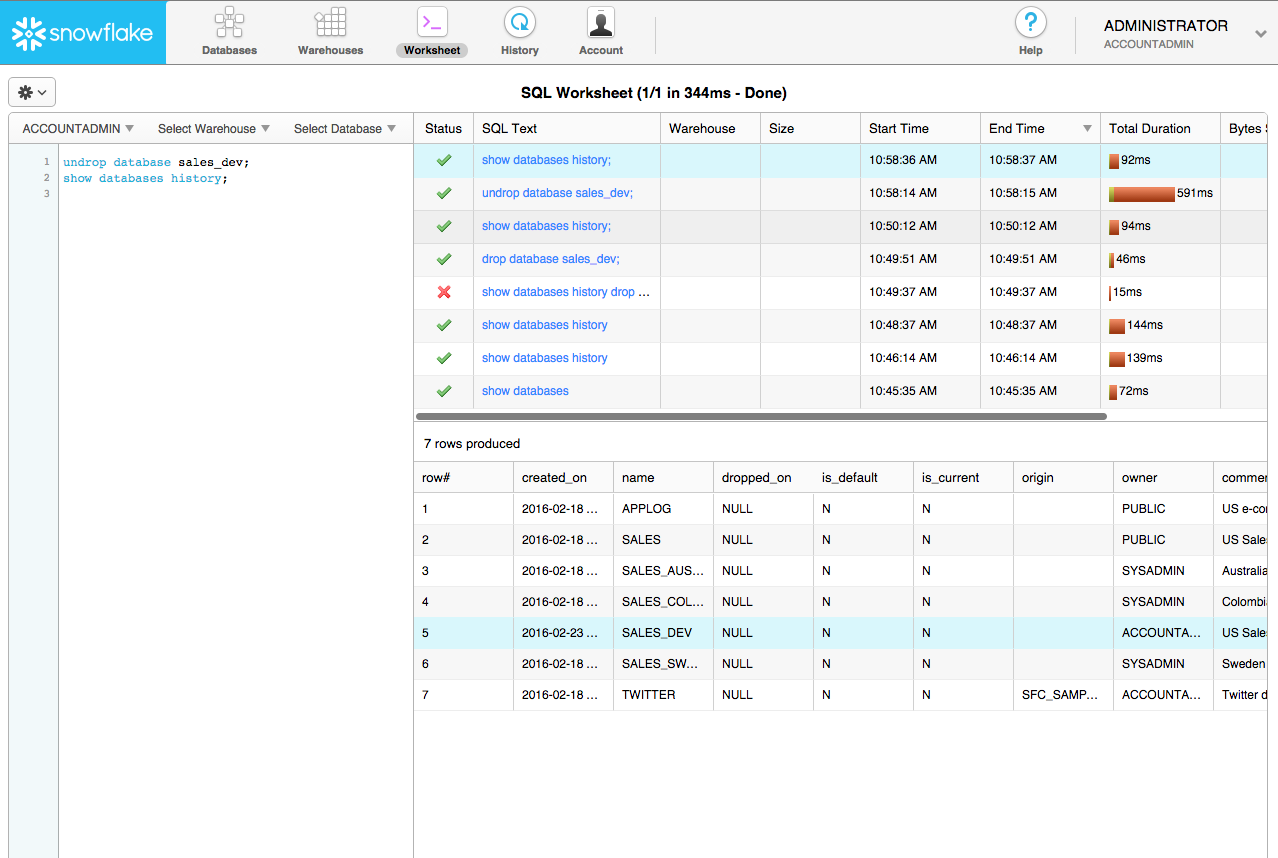The image size is (1278, 858).
Task: Select the Worksheet icon in top navigation
Action: (432, 22)
